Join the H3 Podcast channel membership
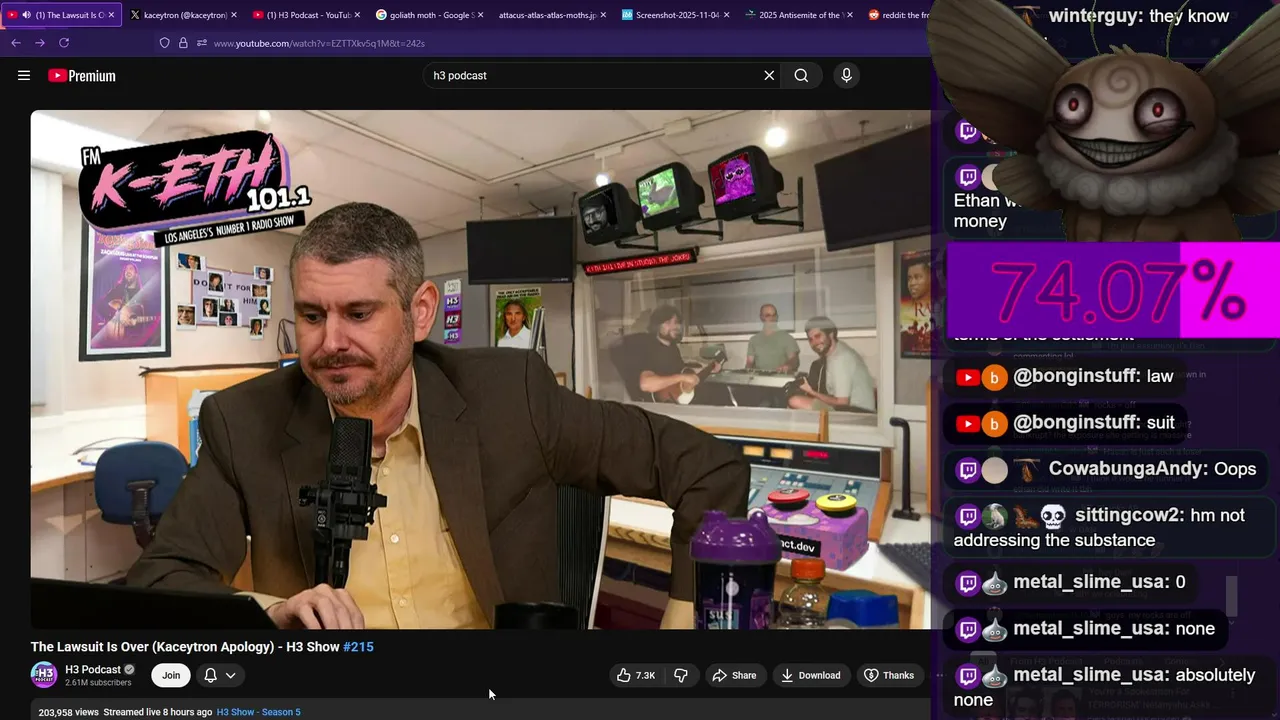This screenshot has height=720, width=1280. click(x=171, y=675)
